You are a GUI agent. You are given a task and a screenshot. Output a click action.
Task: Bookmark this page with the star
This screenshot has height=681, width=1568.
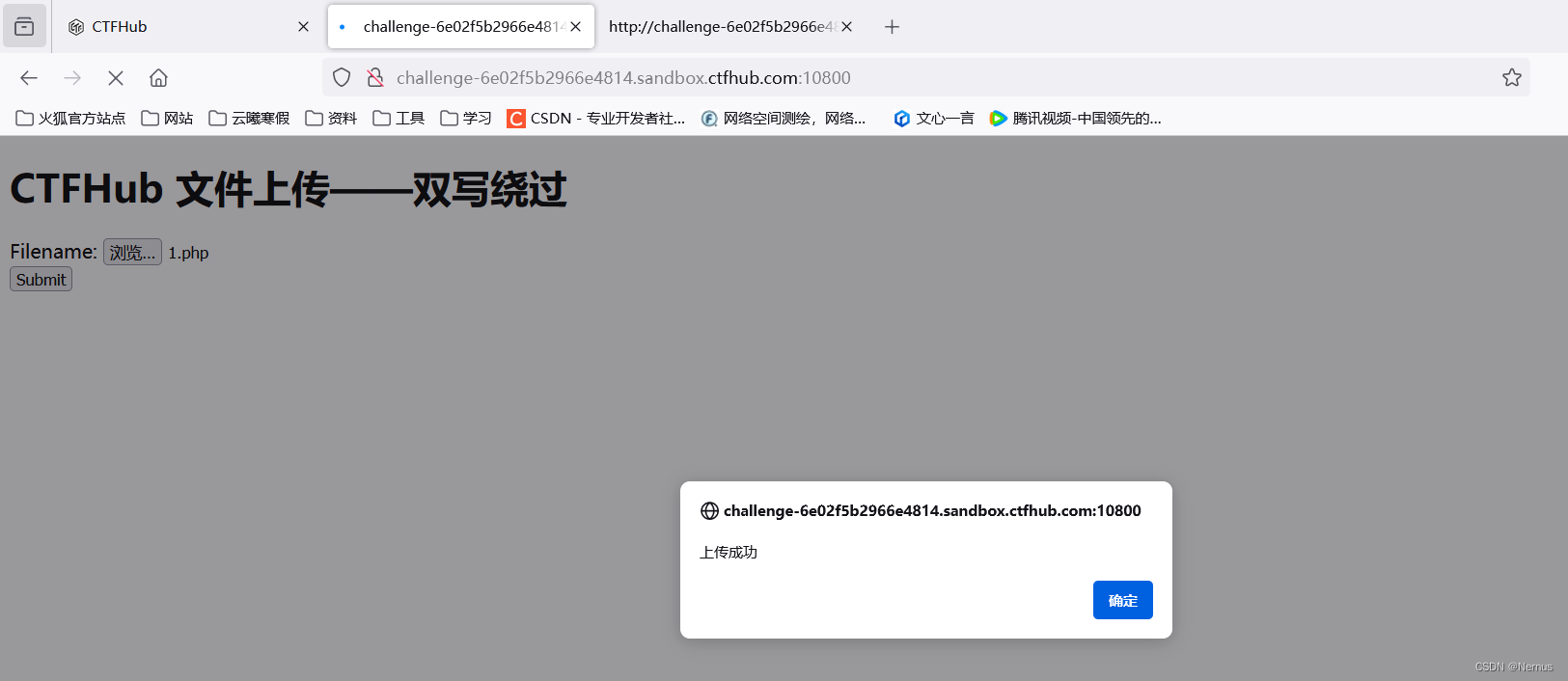pyautogui.click(x=1511, y=78)
